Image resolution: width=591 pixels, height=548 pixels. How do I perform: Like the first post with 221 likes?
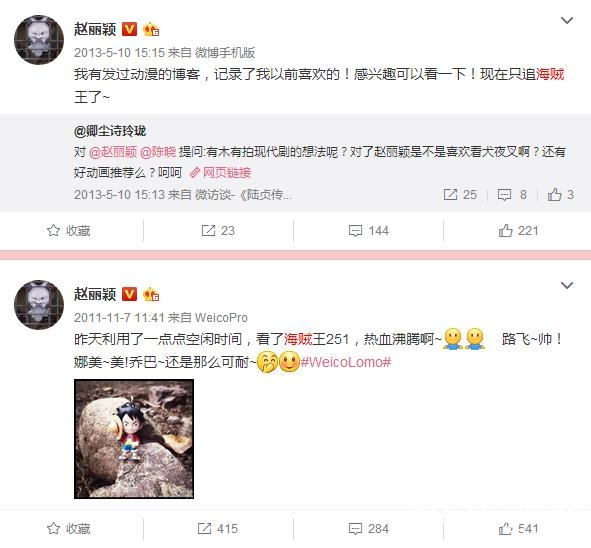(x=518, y=230)
